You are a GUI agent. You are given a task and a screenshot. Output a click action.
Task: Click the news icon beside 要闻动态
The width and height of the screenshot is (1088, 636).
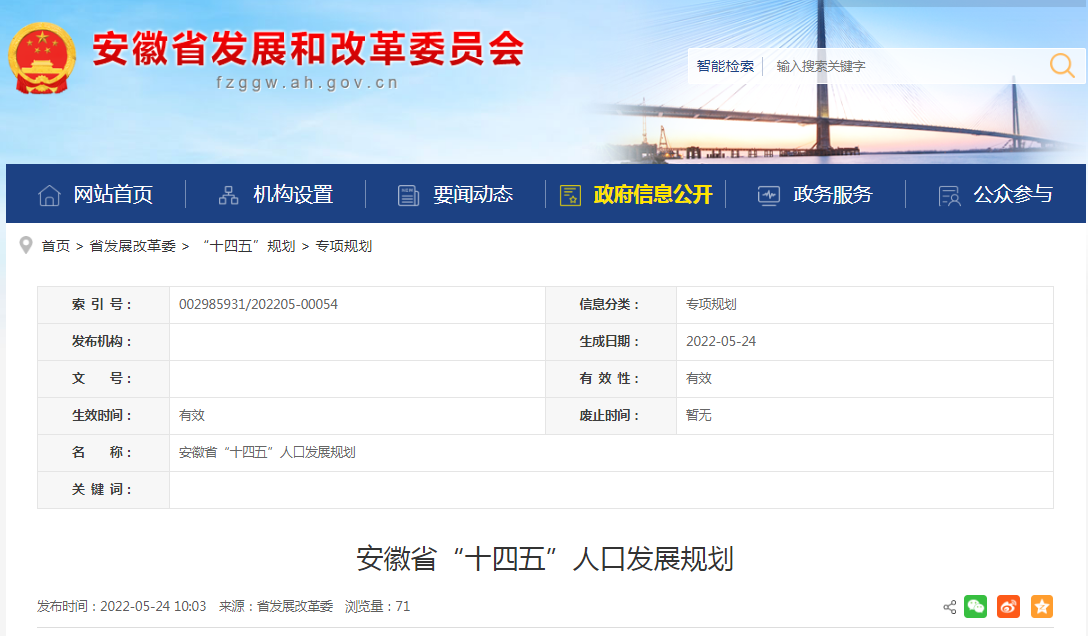coord(408,195)
